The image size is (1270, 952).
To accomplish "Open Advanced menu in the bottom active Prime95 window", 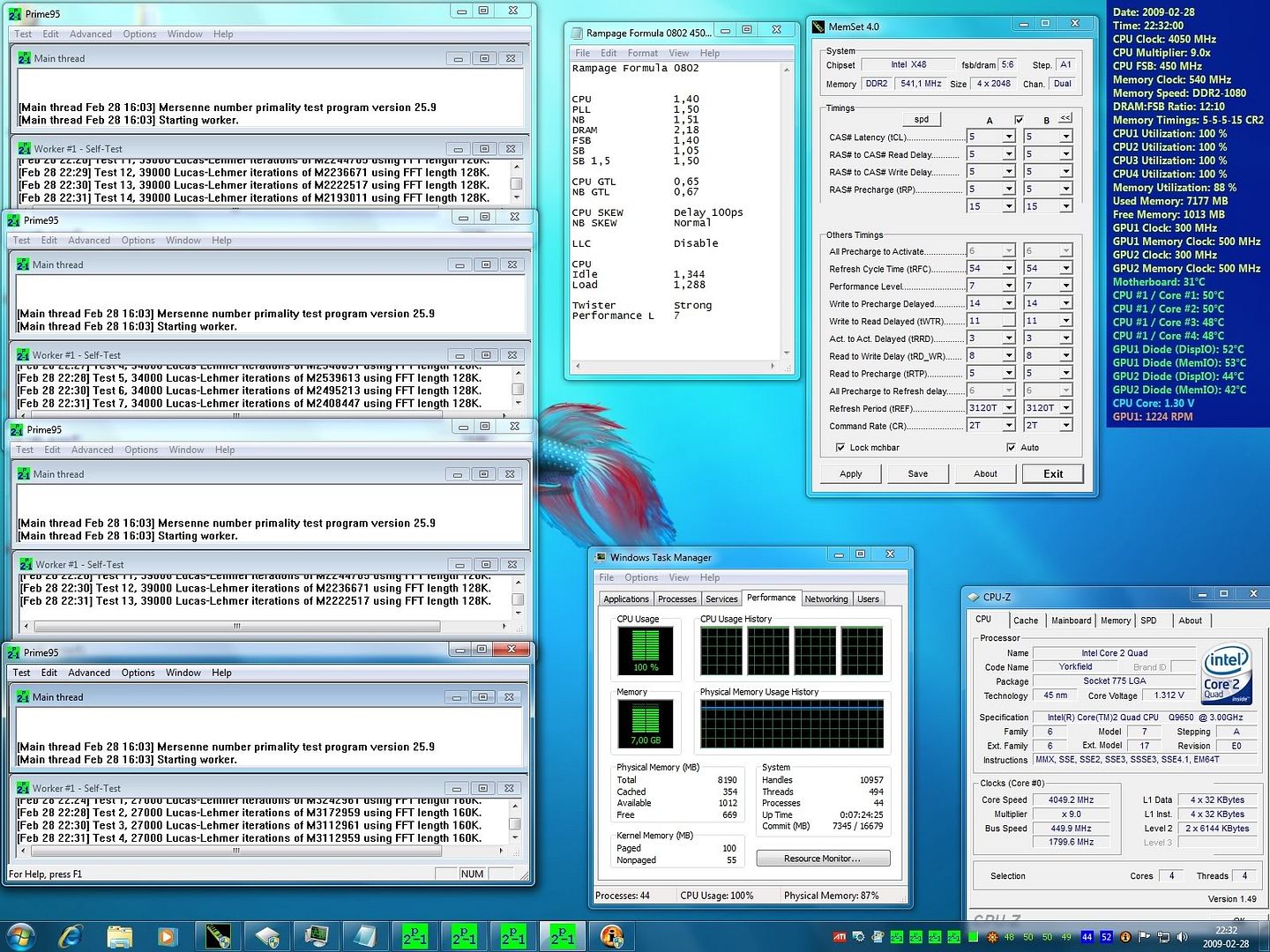I will pos(89,673).
